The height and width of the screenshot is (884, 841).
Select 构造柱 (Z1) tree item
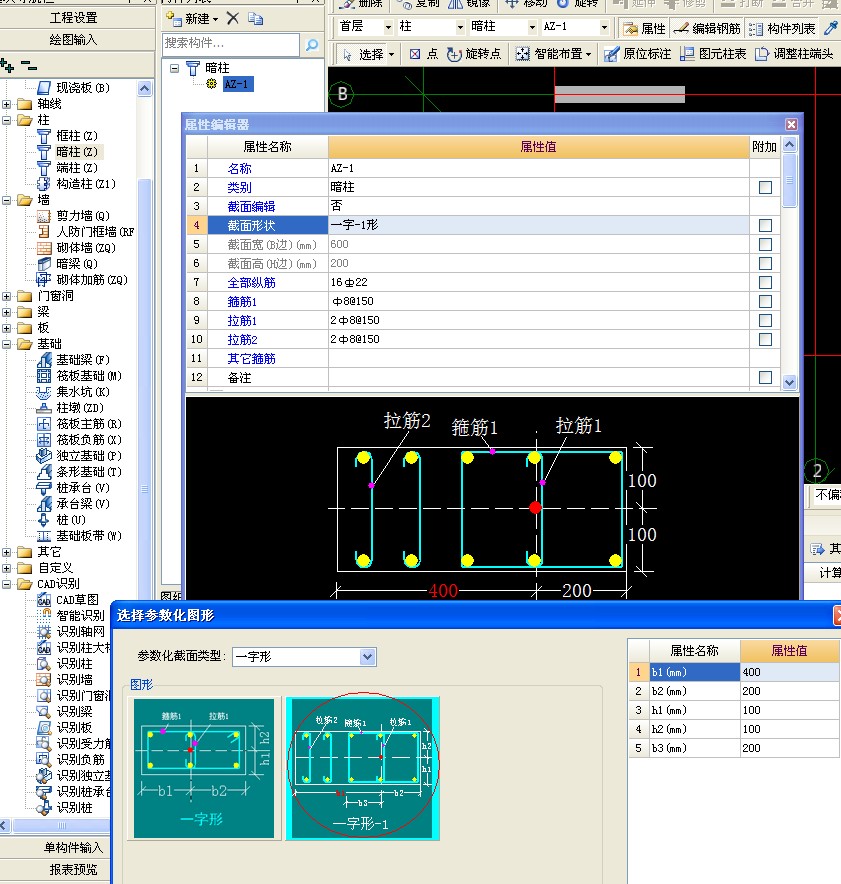click(86, 184)
